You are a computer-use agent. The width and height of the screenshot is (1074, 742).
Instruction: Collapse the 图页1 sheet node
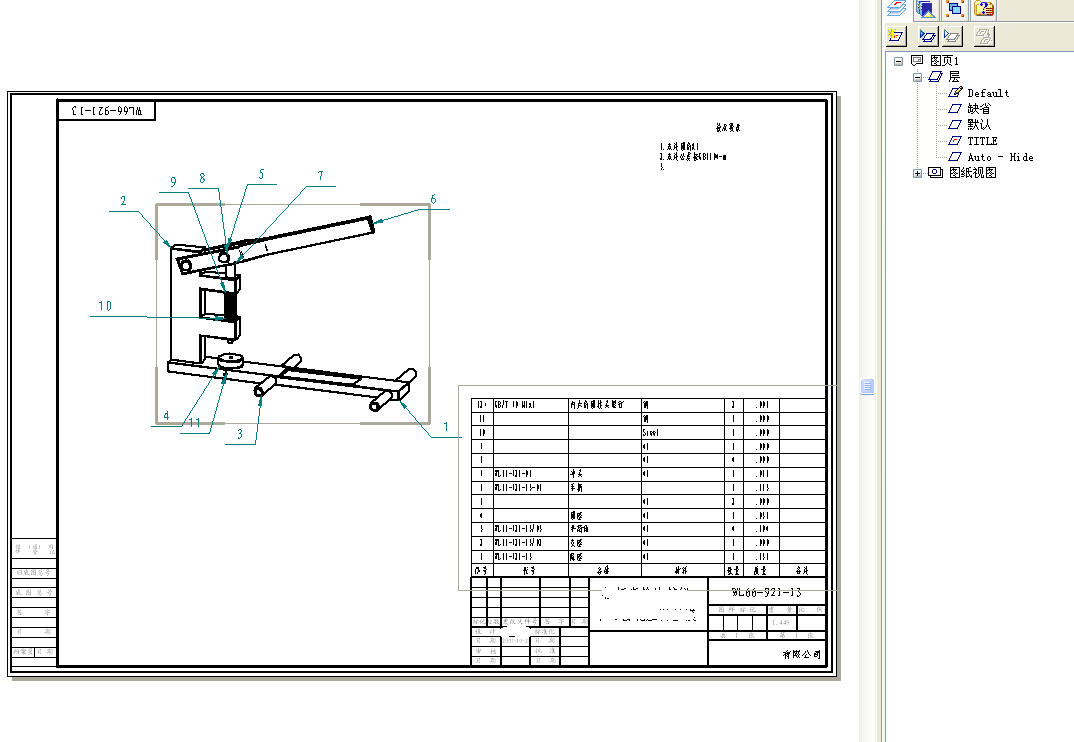point(899,61)
